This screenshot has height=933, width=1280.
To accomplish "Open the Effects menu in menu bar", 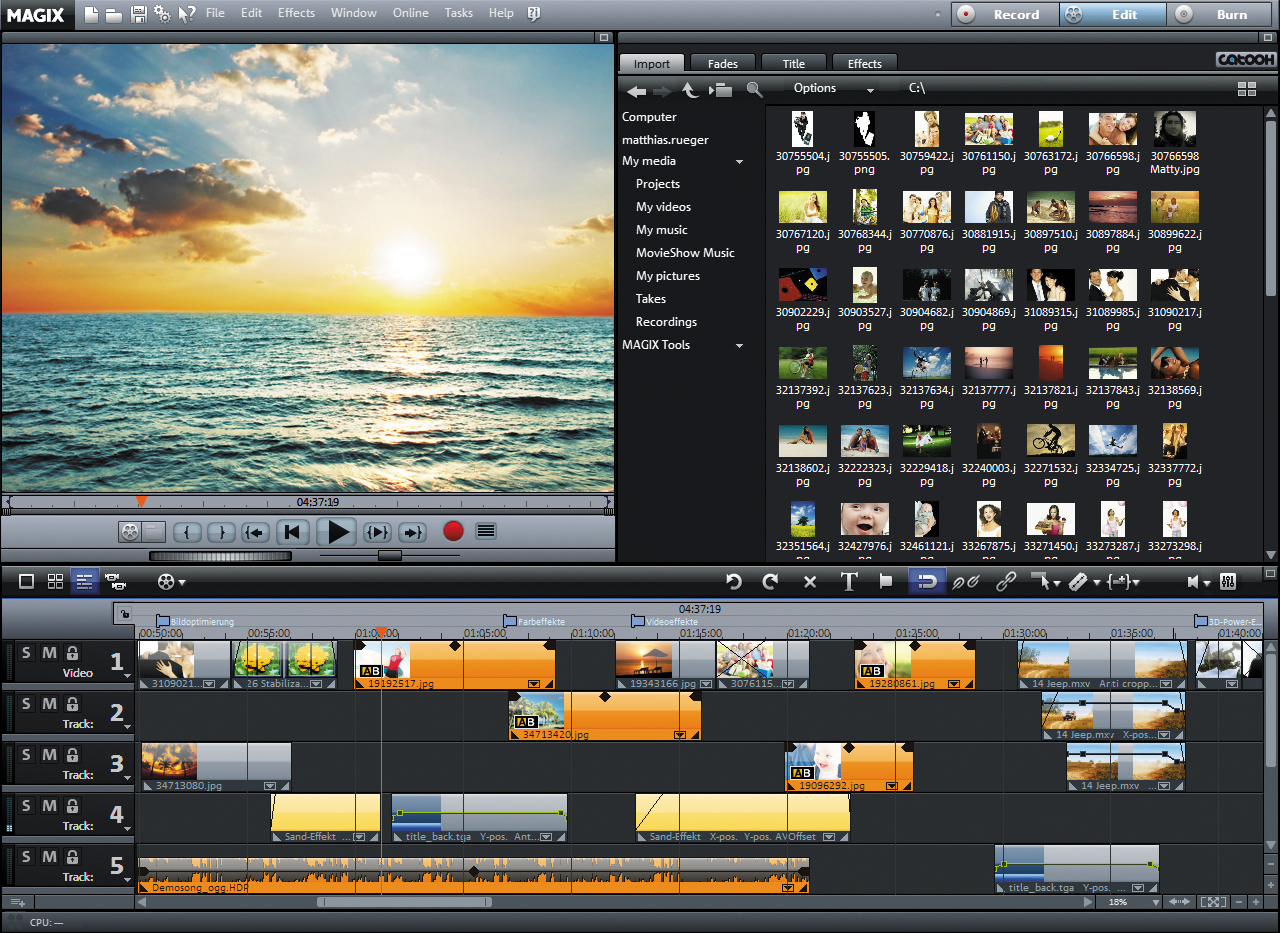I will [x=296, y=13].
